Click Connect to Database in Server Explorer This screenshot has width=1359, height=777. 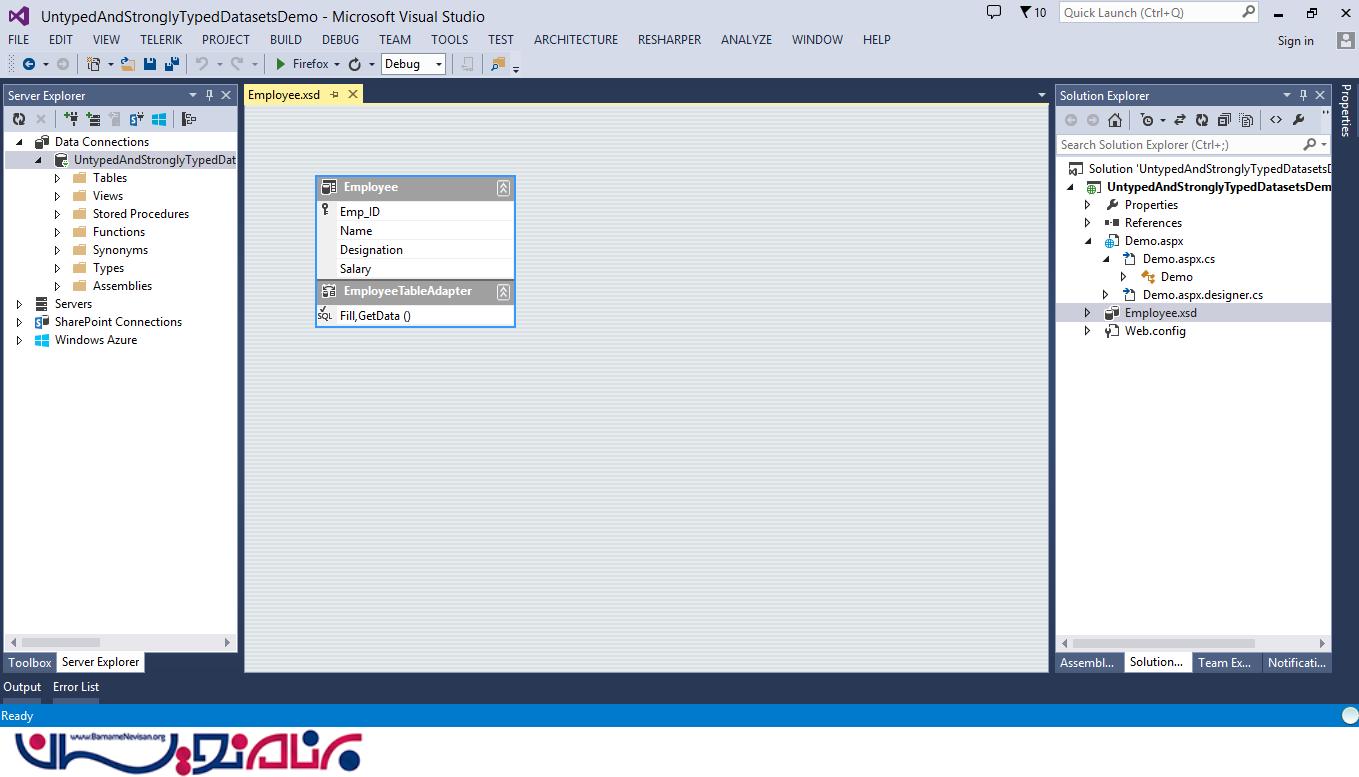[71, 119]
